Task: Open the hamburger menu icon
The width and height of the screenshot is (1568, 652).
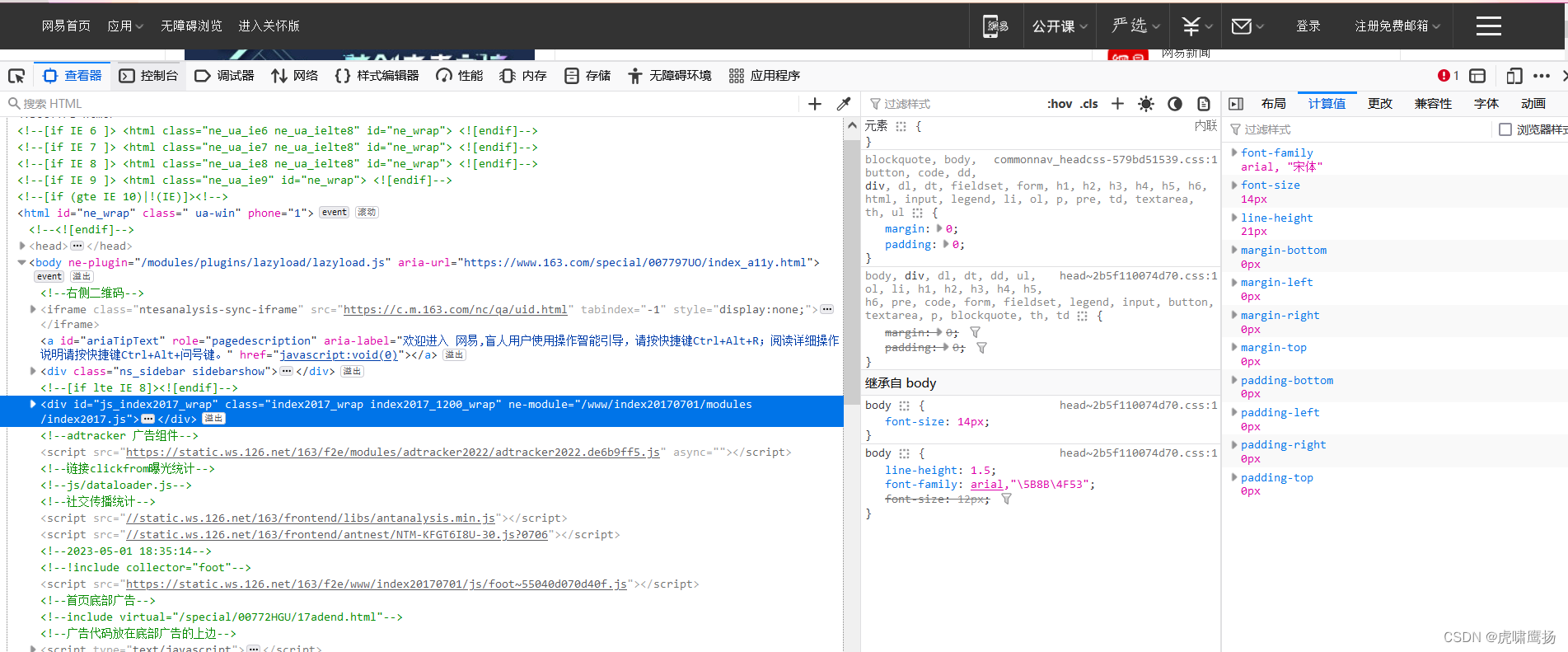Action: [x=1488, y=26]
